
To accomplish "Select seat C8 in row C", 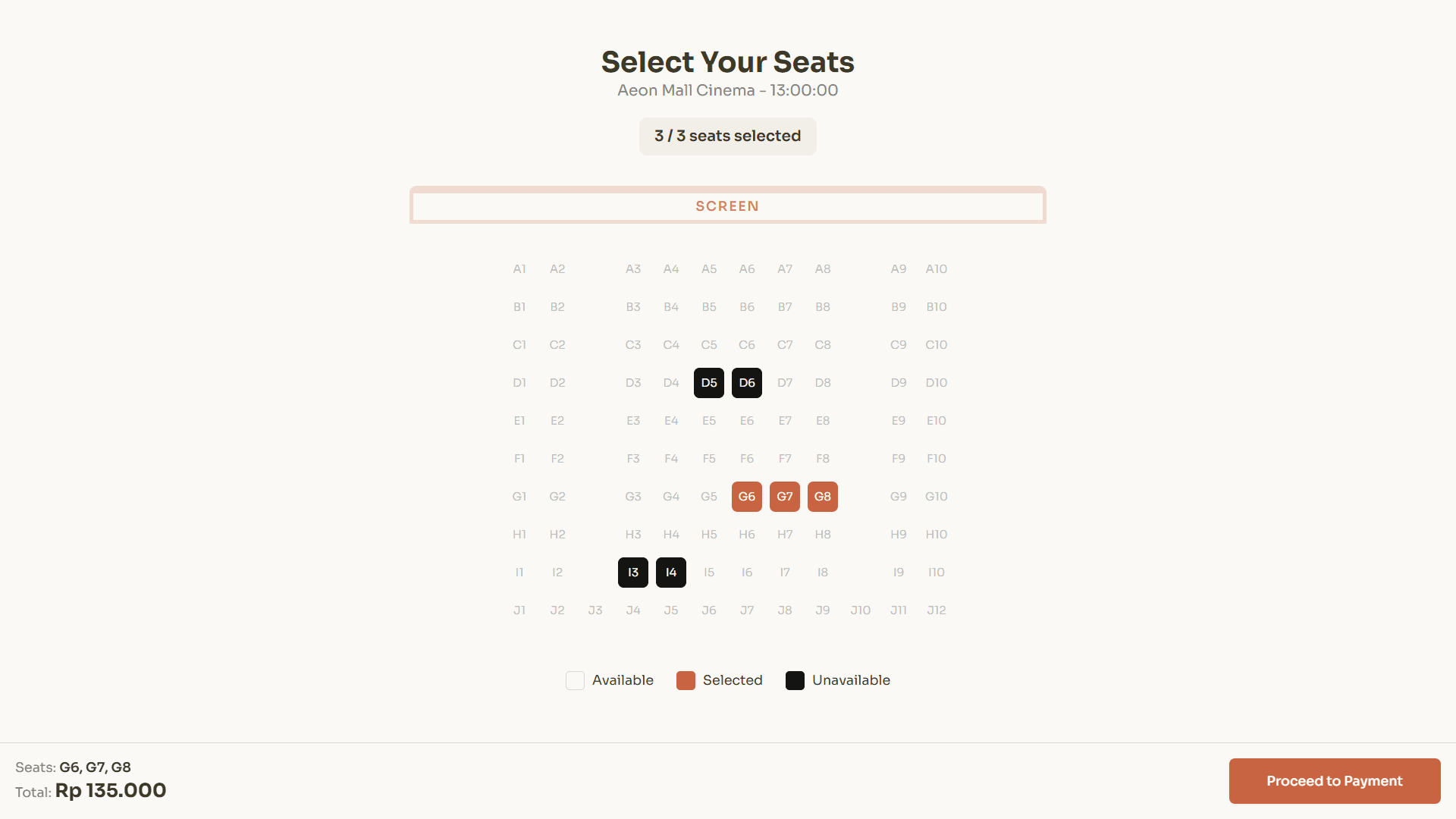I will click(823, 344).
